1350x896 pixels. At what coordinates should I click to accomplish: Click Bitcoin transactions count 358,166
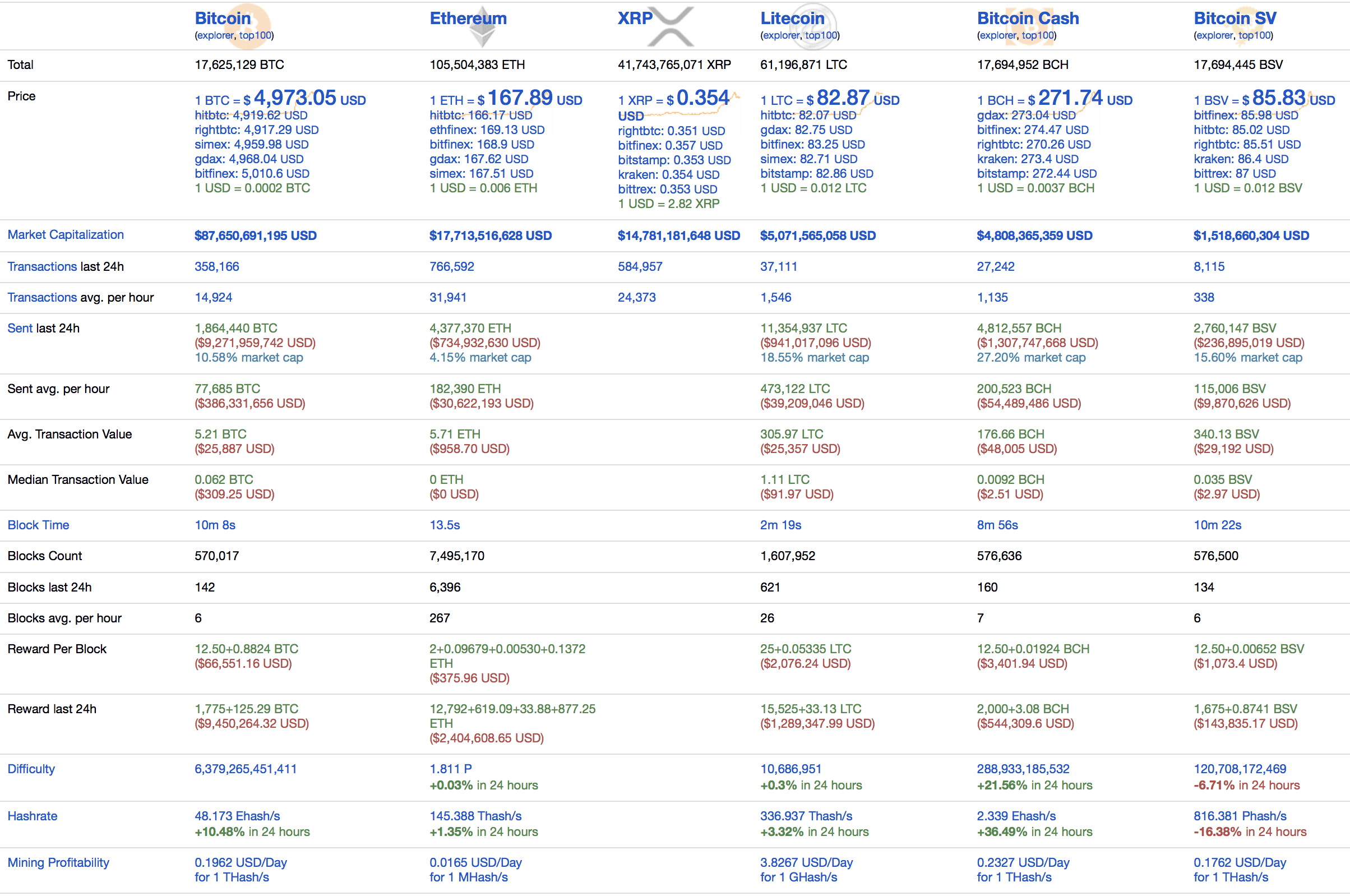point(216,267)
